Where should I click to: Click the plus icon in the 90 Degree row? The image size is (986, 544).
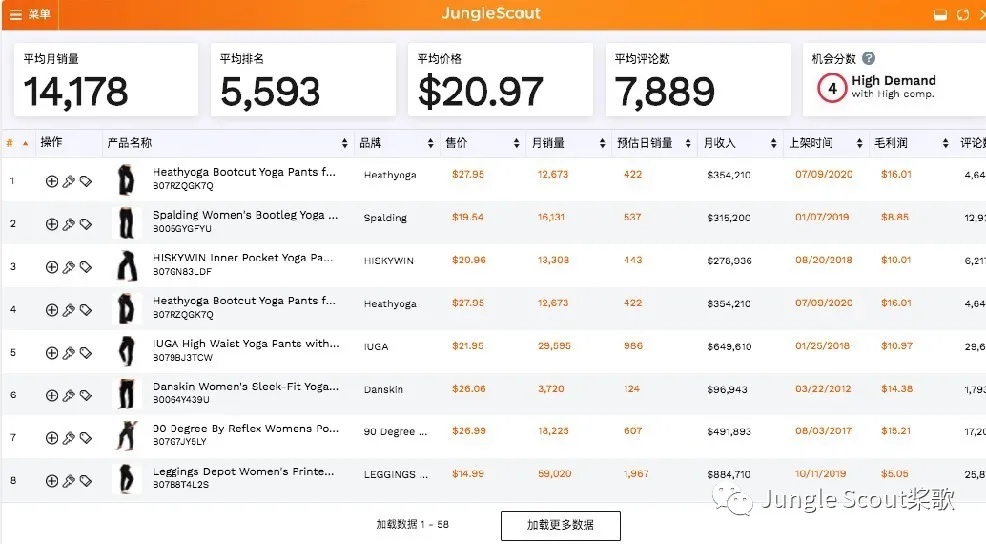[x=52, y=438]
